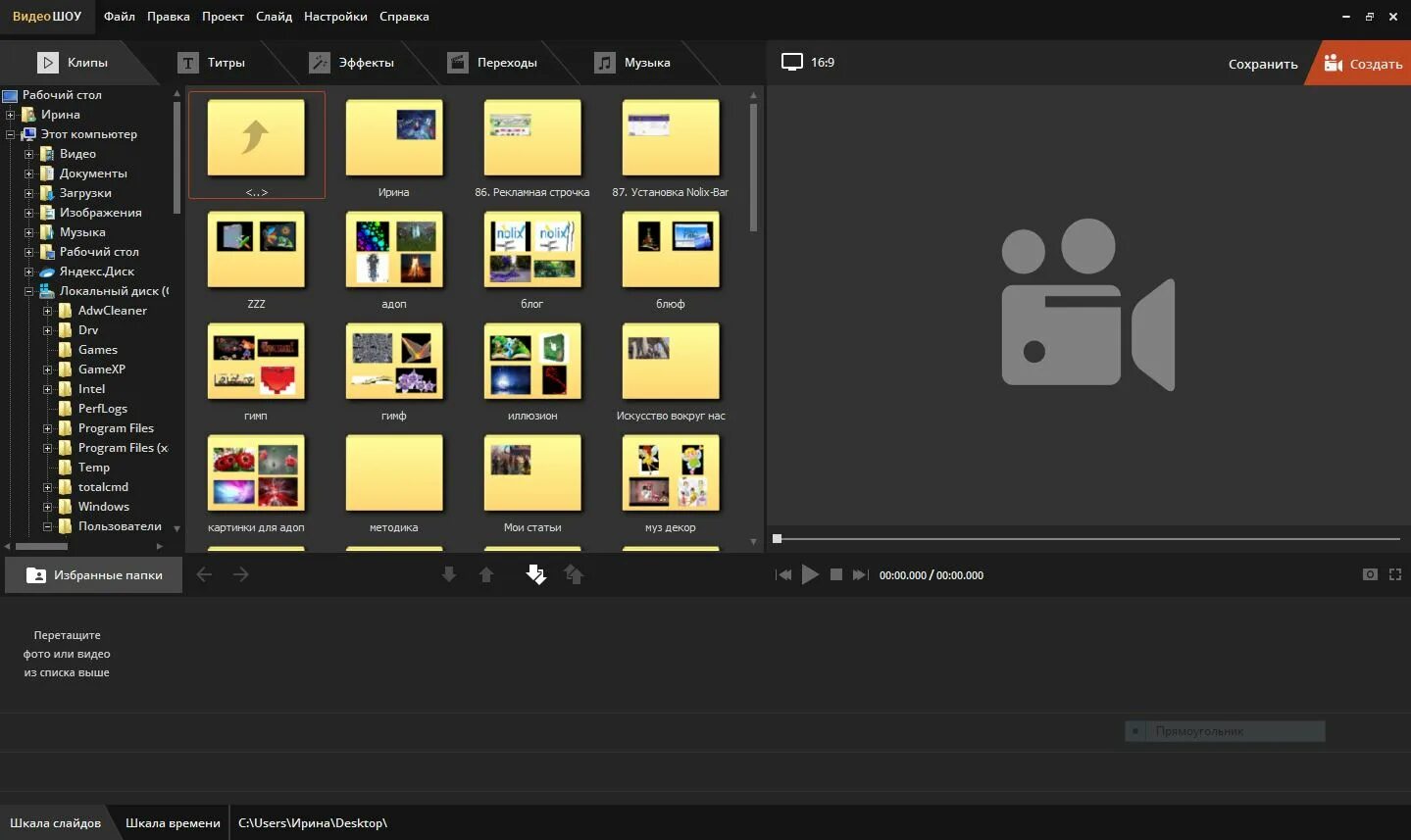
Task: Click the Сохранить button
Action: pyautogui.click(x=1263, y=64)
